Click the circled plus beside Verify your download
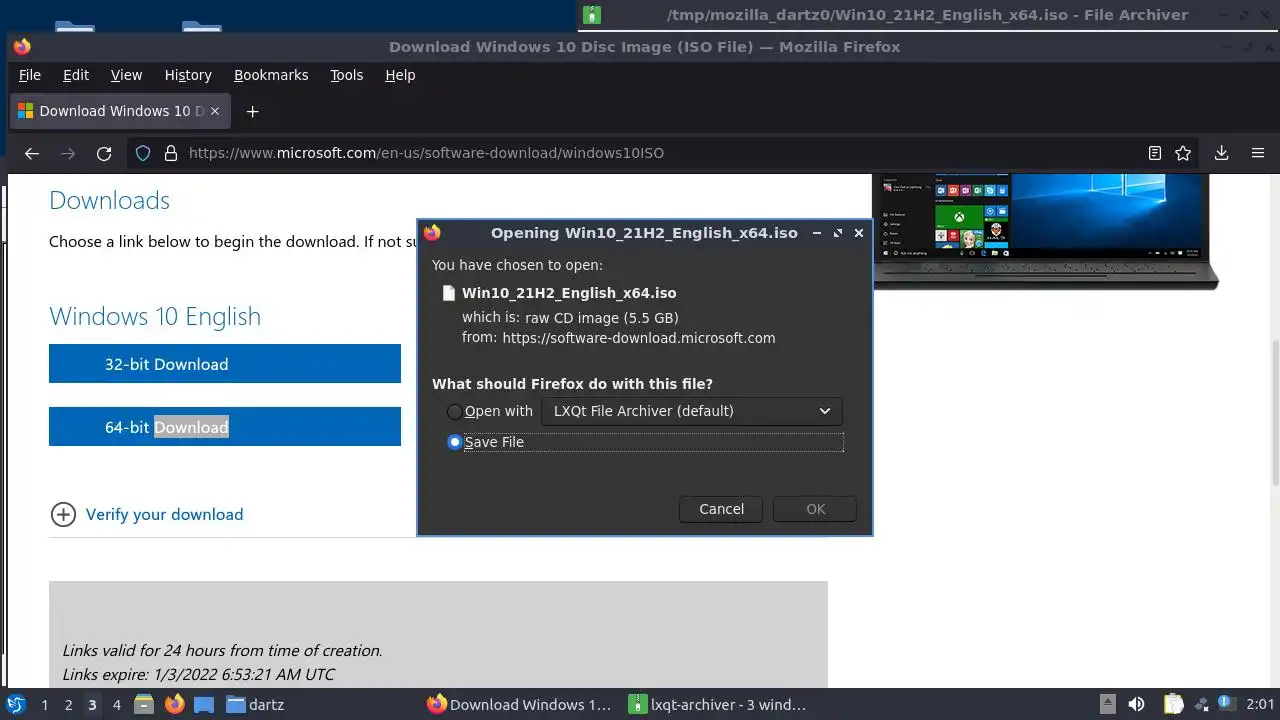Screen dimensions: 1280x720 [x=63, y=514]
